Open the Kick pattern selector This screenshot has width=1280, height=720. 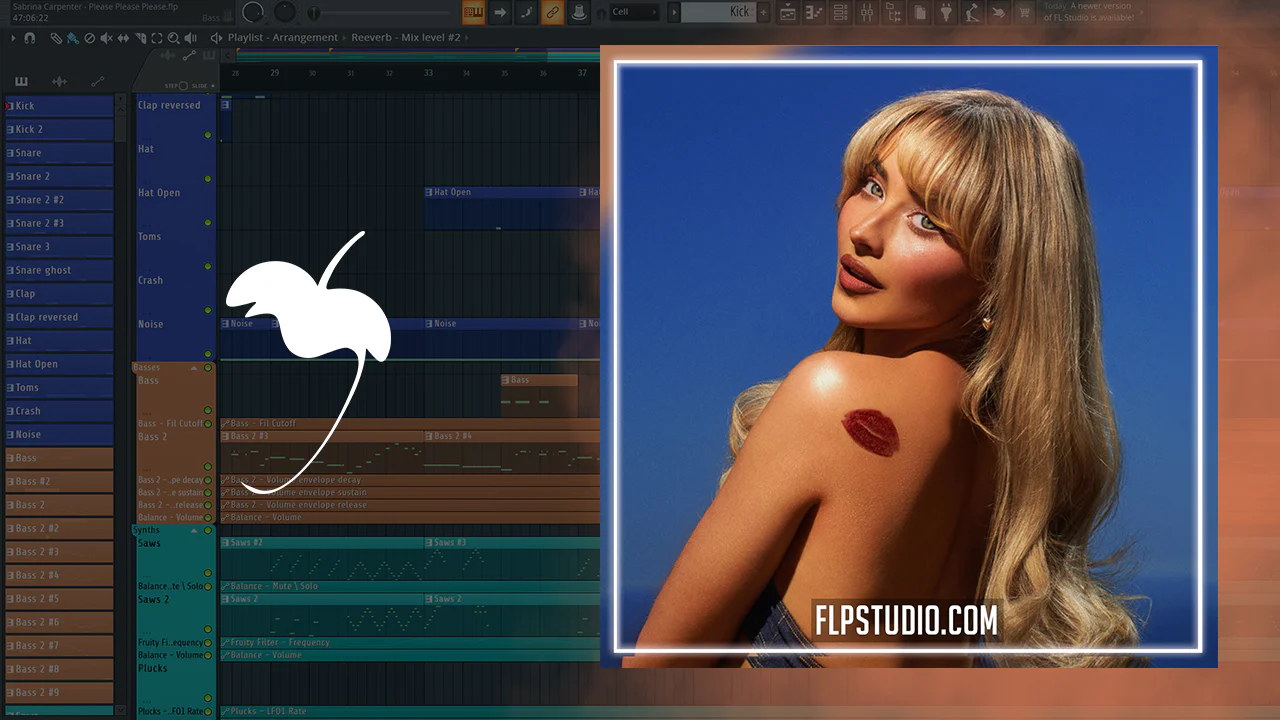[x=718, y=12]
